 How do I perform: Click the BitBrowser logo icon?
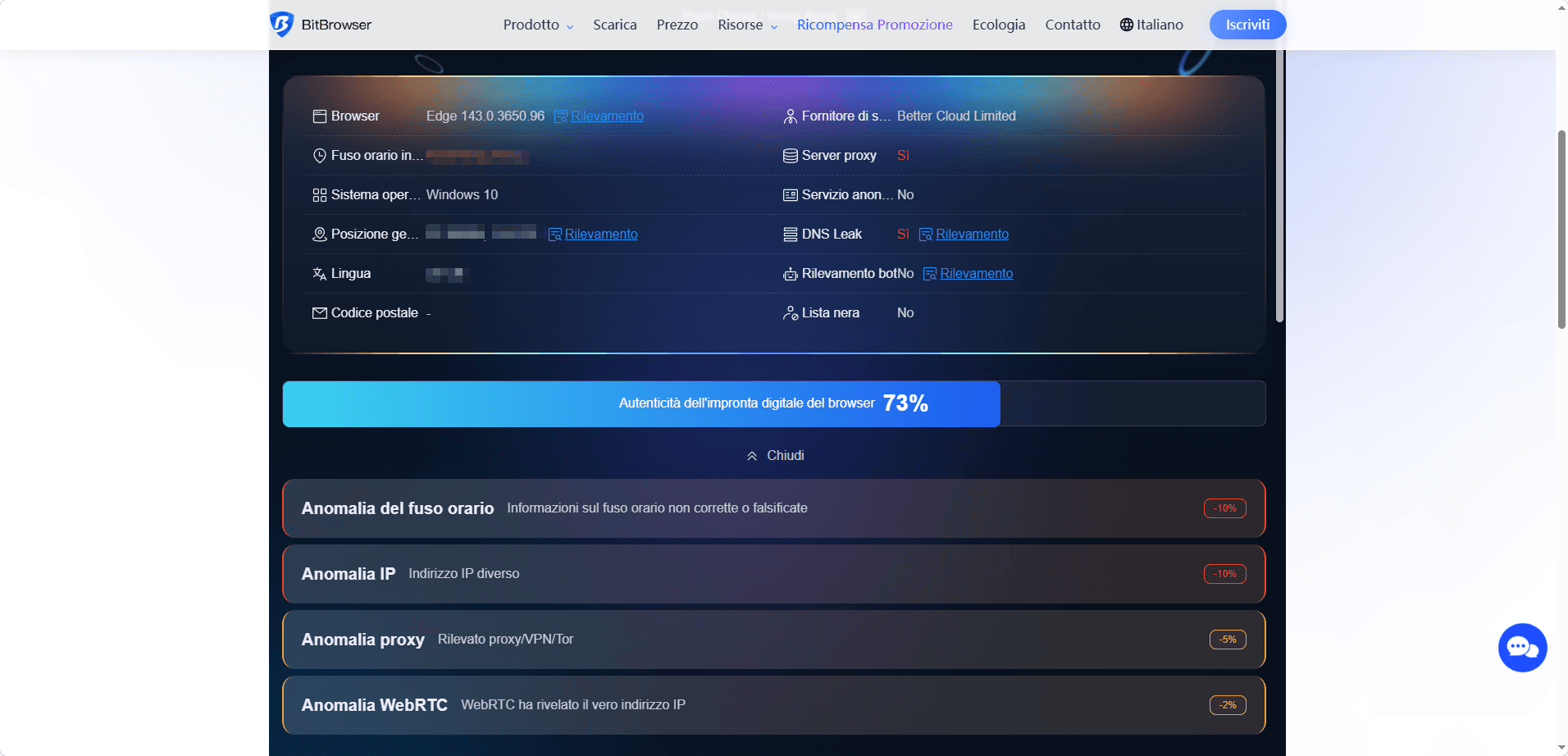pos(280,25)
